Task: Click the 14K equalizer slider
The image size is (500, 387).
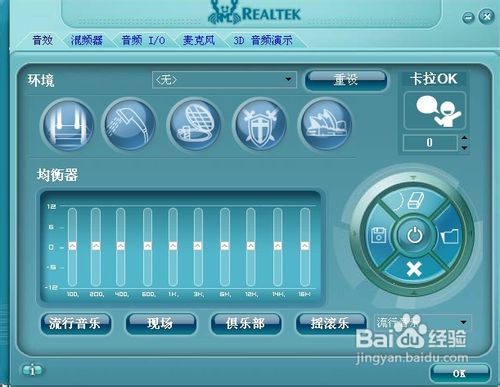Action: pyautogui.click(x=278, y=247)
